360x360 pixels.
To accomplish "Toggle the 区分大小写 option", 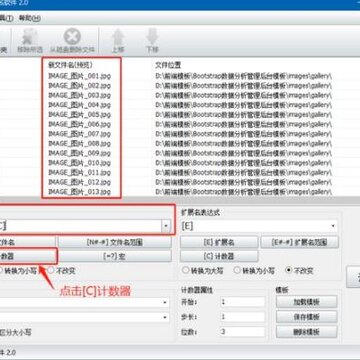I will click(x=16, y=332).
